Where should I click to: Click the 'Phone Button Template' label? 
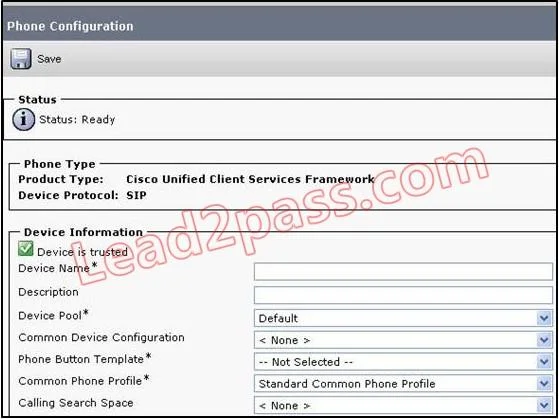84,359
